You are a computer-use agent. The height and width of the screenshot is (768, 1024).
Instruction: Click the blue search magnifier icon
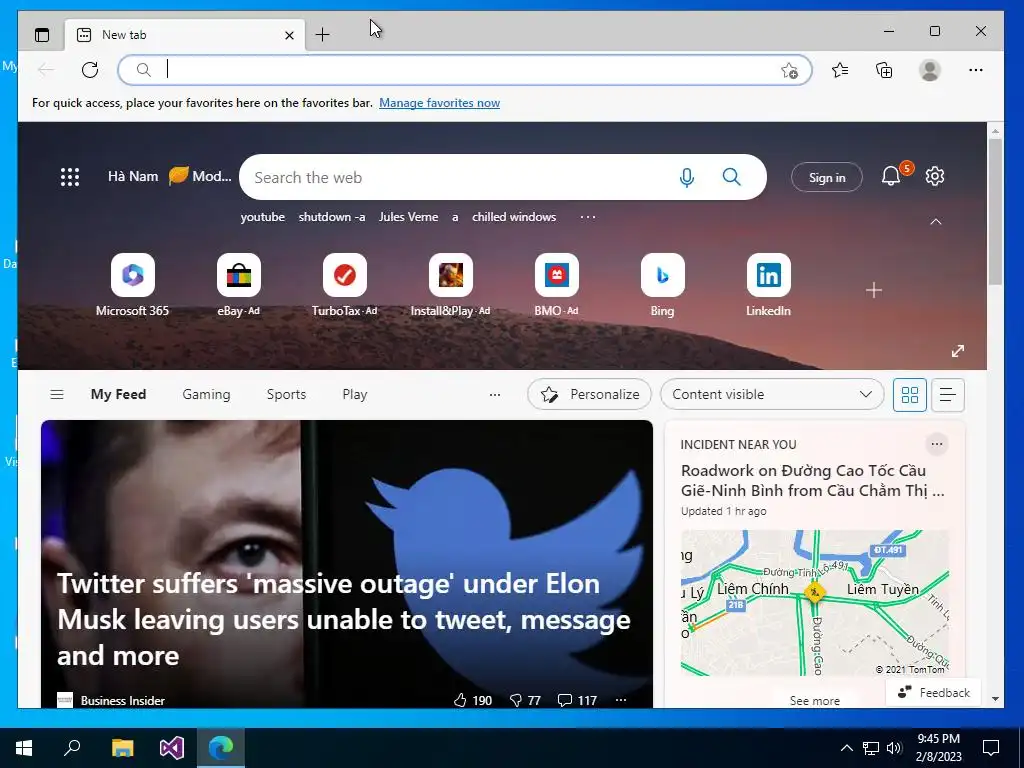click(732, 177)
